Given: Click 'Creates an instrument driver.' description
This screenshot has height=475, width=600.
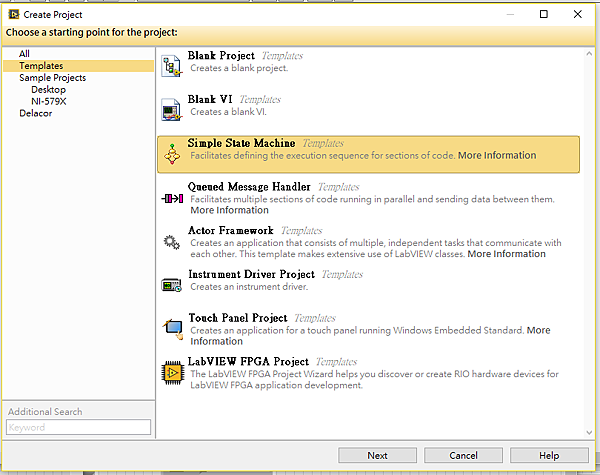Looking at the screenshot, I should click(249, 287).
